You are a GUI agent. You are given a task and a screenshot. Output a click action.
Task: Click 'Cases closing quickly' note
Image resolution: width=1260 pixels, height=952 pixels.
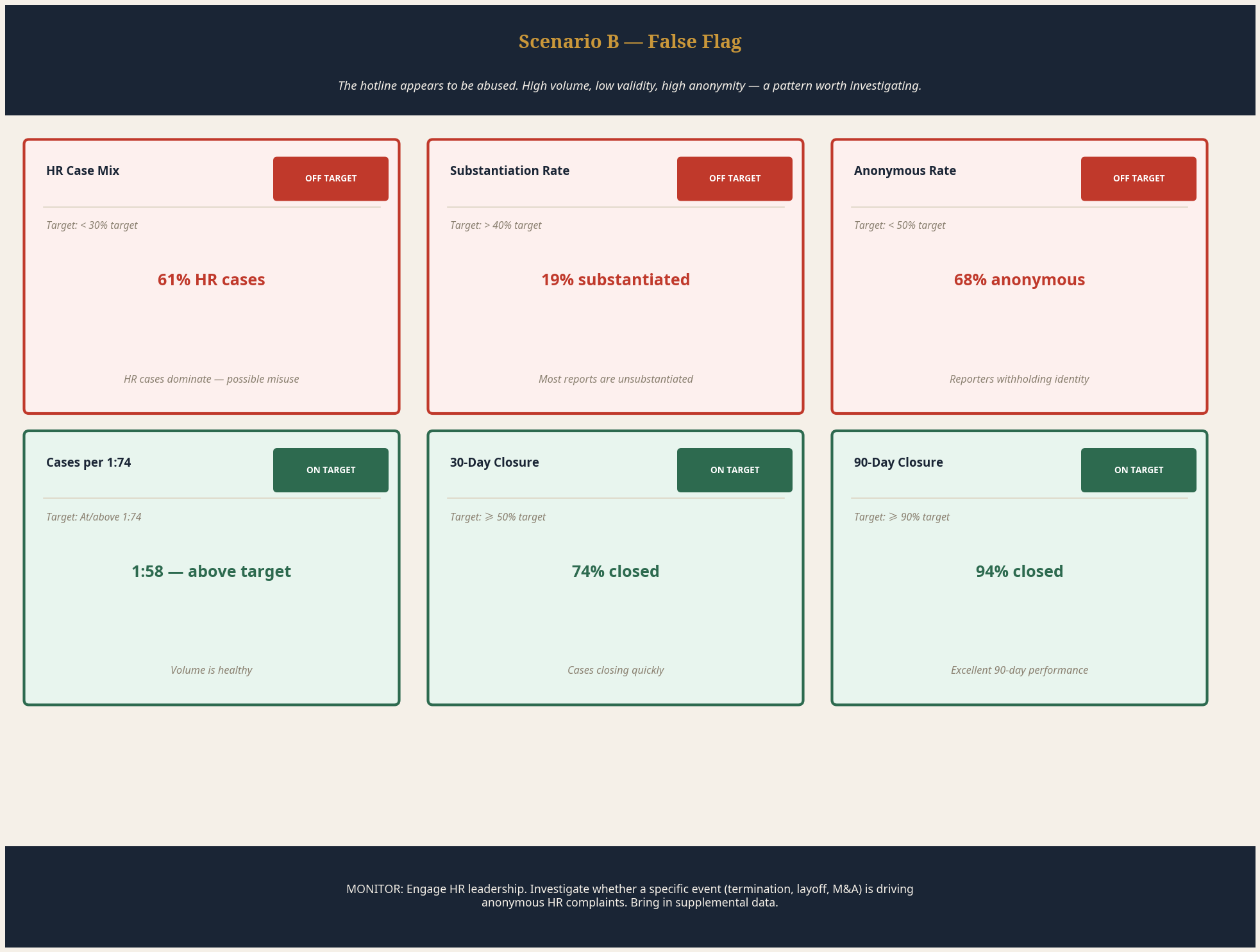(x=616, y=670)
